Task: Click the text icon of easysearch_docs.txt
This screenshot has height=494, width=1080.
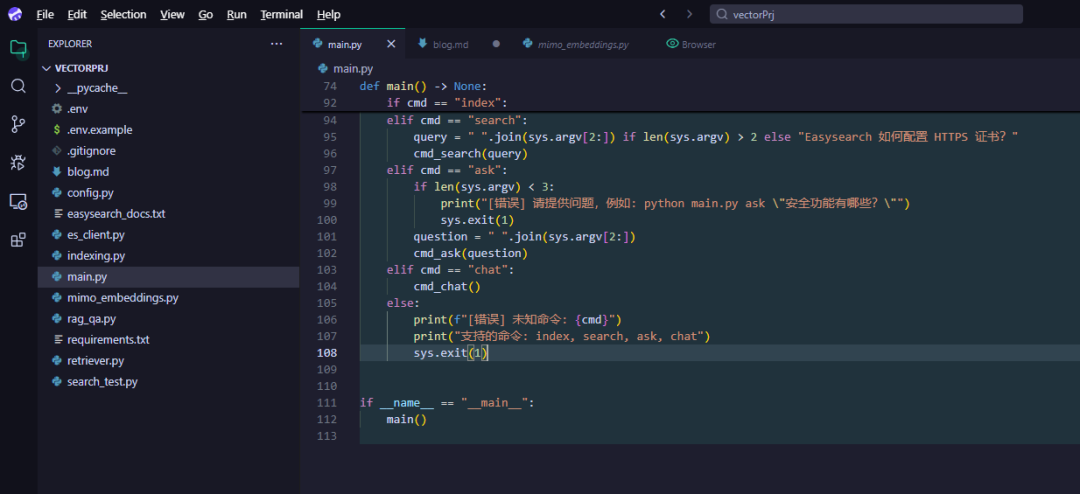Action: (57, 214)
